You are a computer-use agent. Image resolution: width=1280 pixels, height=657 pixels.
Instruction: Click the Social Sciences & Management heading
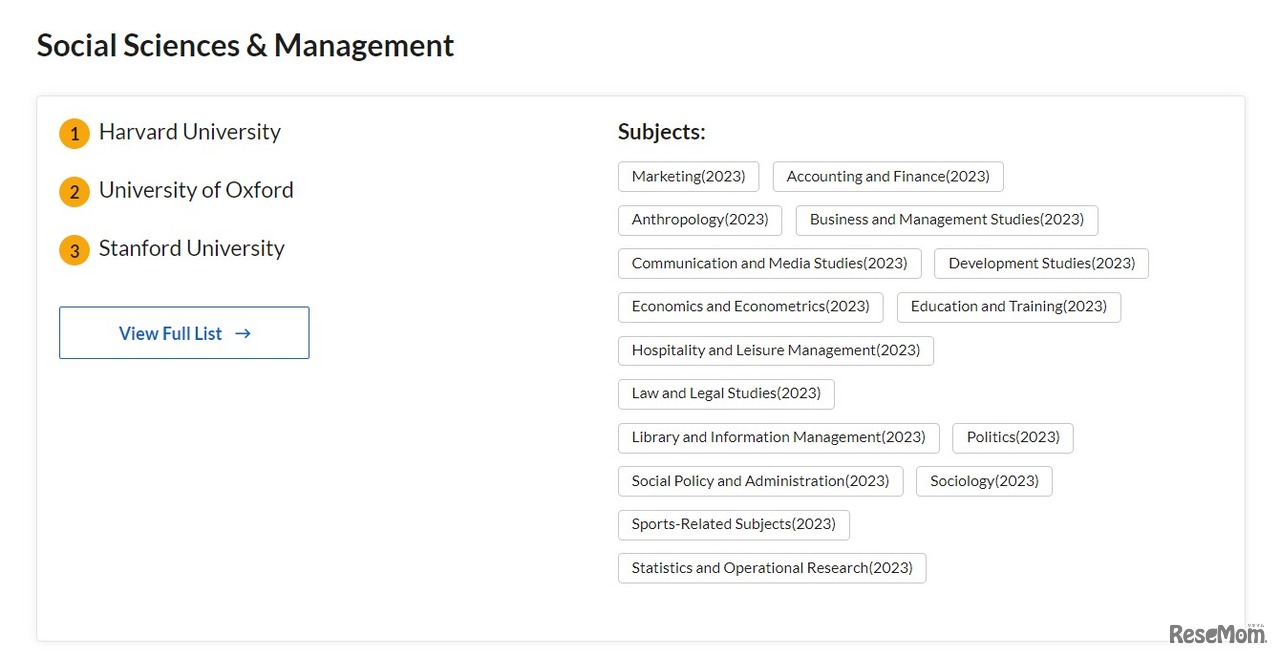coord(245,45)
